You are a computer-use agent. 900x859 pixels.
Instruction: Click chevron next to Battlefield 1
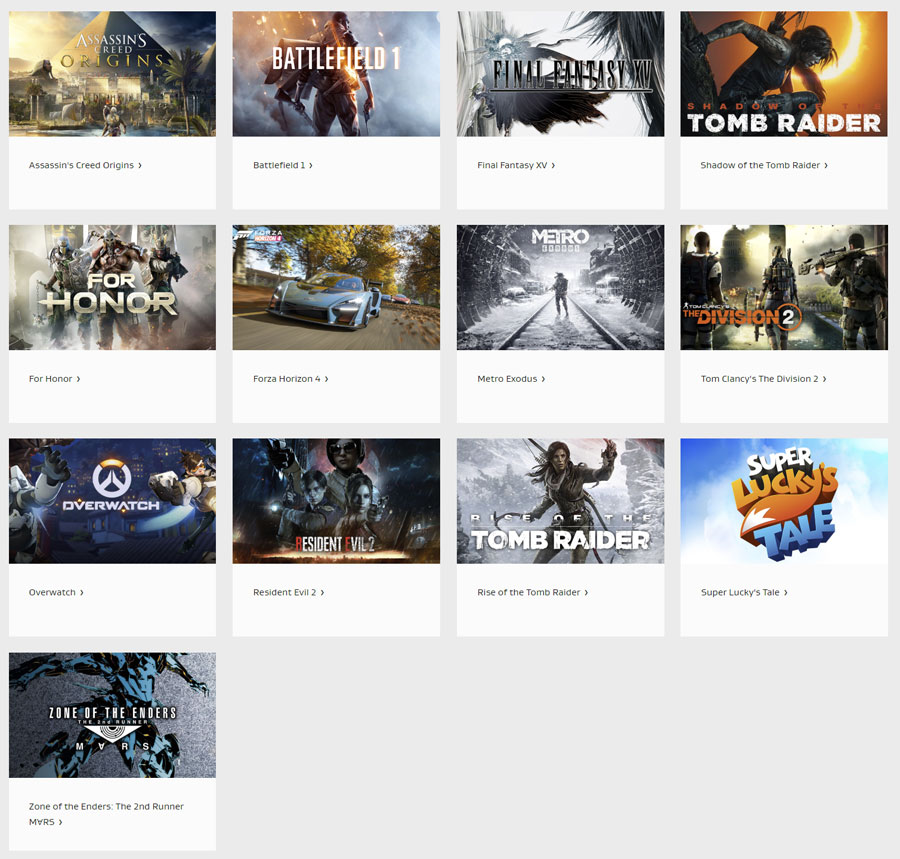[x=311, y=165]
